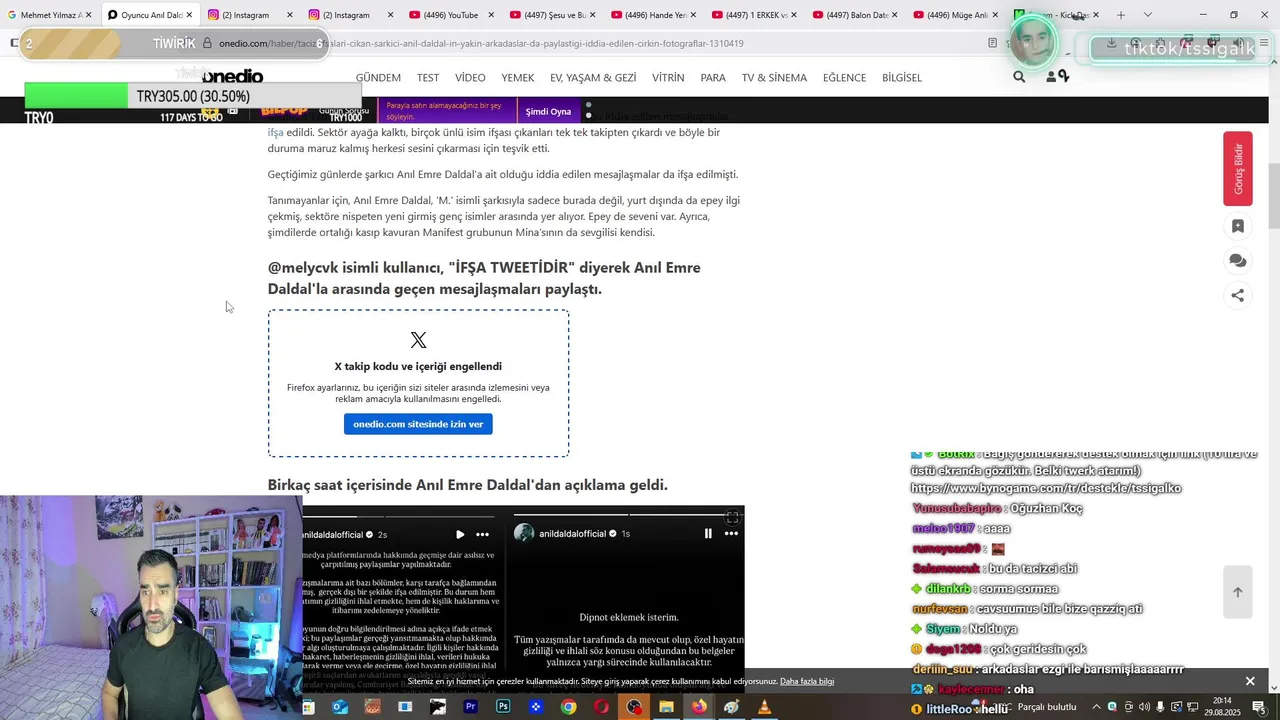Viewport: 1280px width, 720px height.
Task: Open the EĞLENCE menu item
Action: tap(844, 78)
